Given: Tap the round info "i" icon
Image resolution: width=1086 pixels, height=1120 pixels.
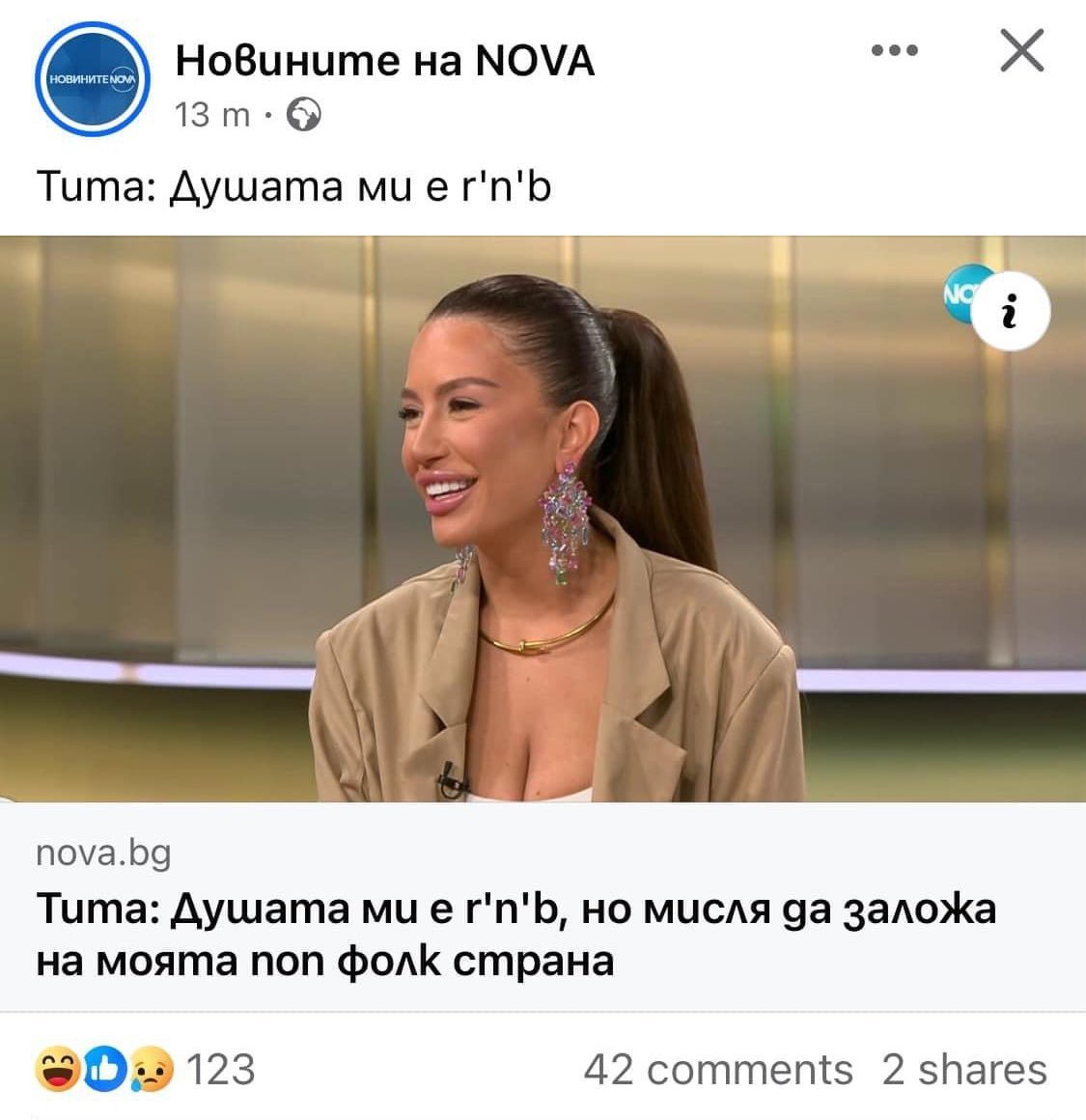Looking at the screenshot, I should (1011, 311).
